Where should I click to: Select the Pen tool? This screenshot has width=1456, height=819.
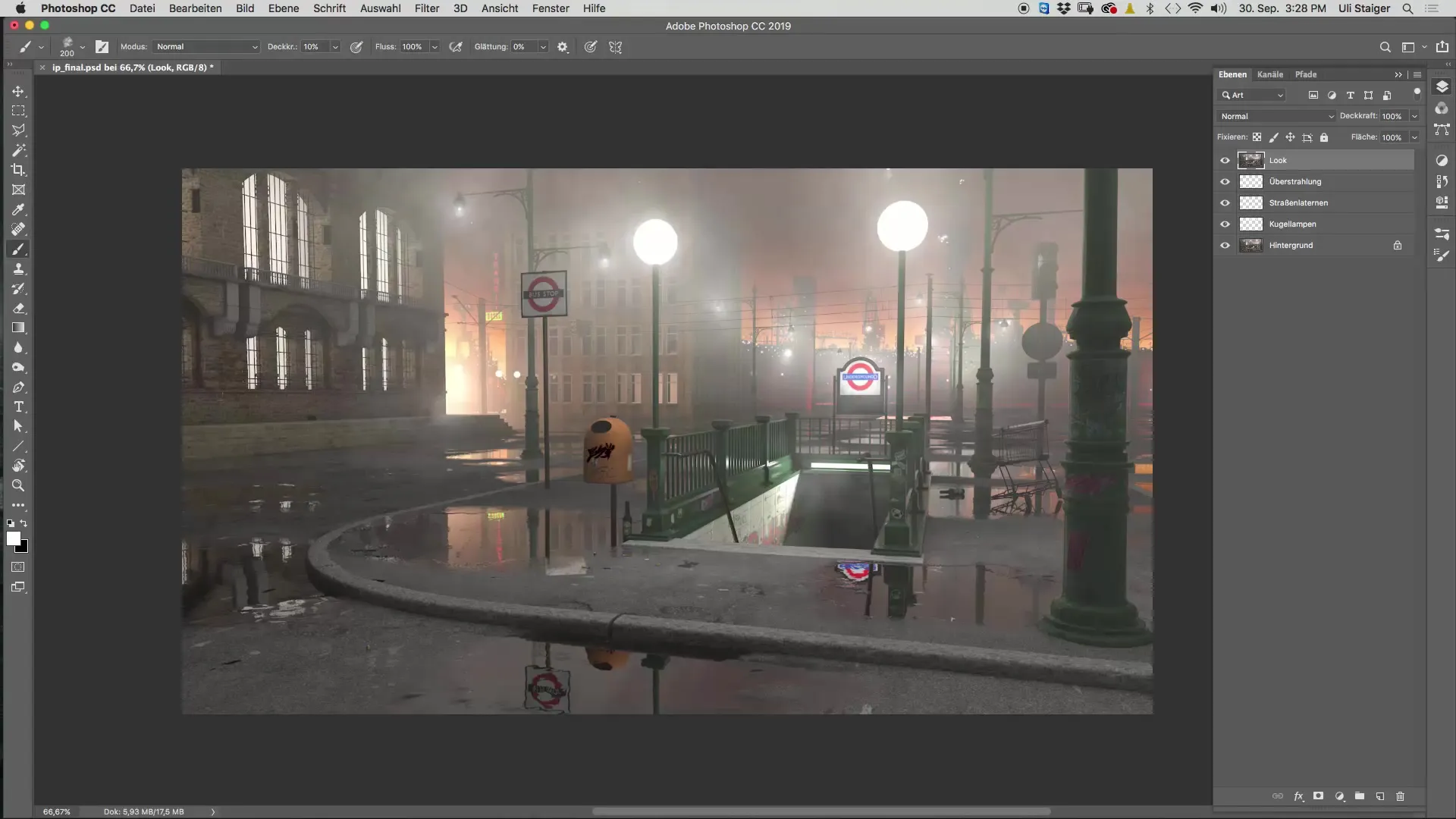click(x=18, y=387)
